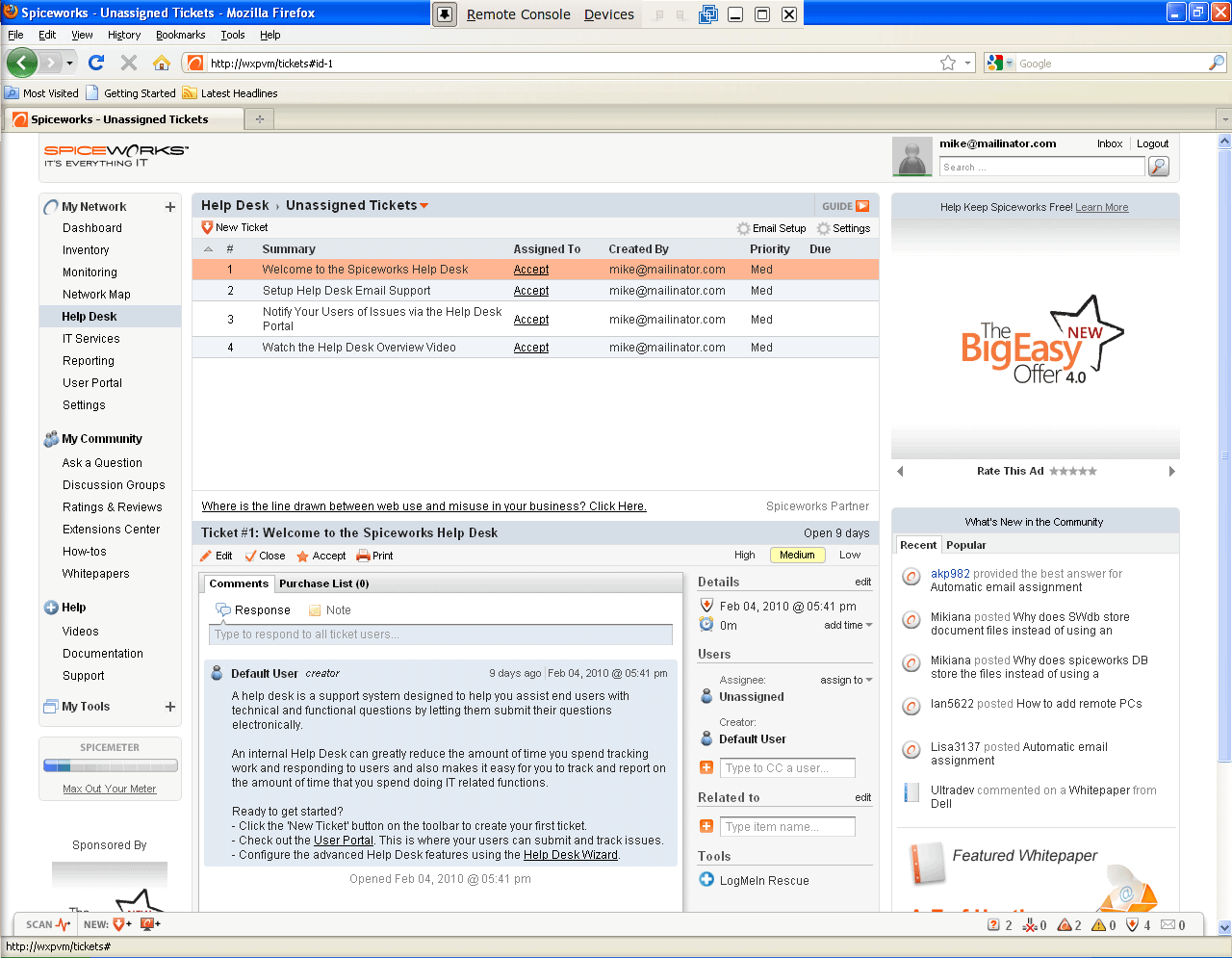Accept ticket 2 Setup Help Desk Email
The height and width of the screenshot is (958, 1232).
(x=531, y=291)
